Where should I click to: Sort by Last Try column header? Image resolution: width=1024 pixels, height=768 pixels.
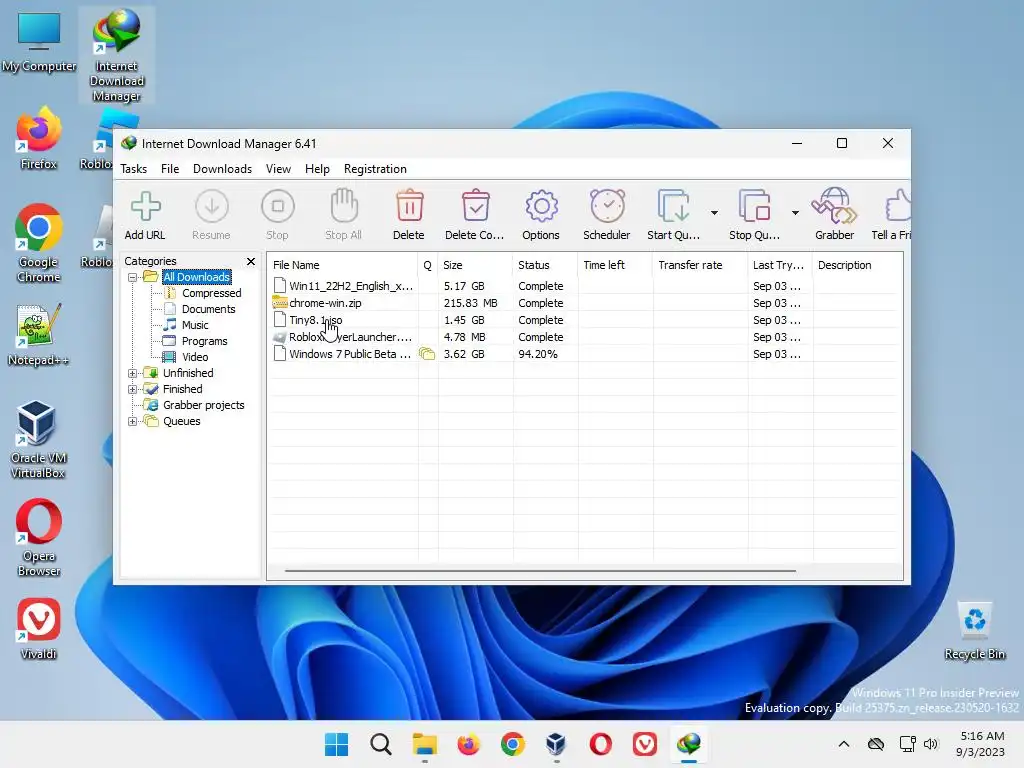pos(780,265)
